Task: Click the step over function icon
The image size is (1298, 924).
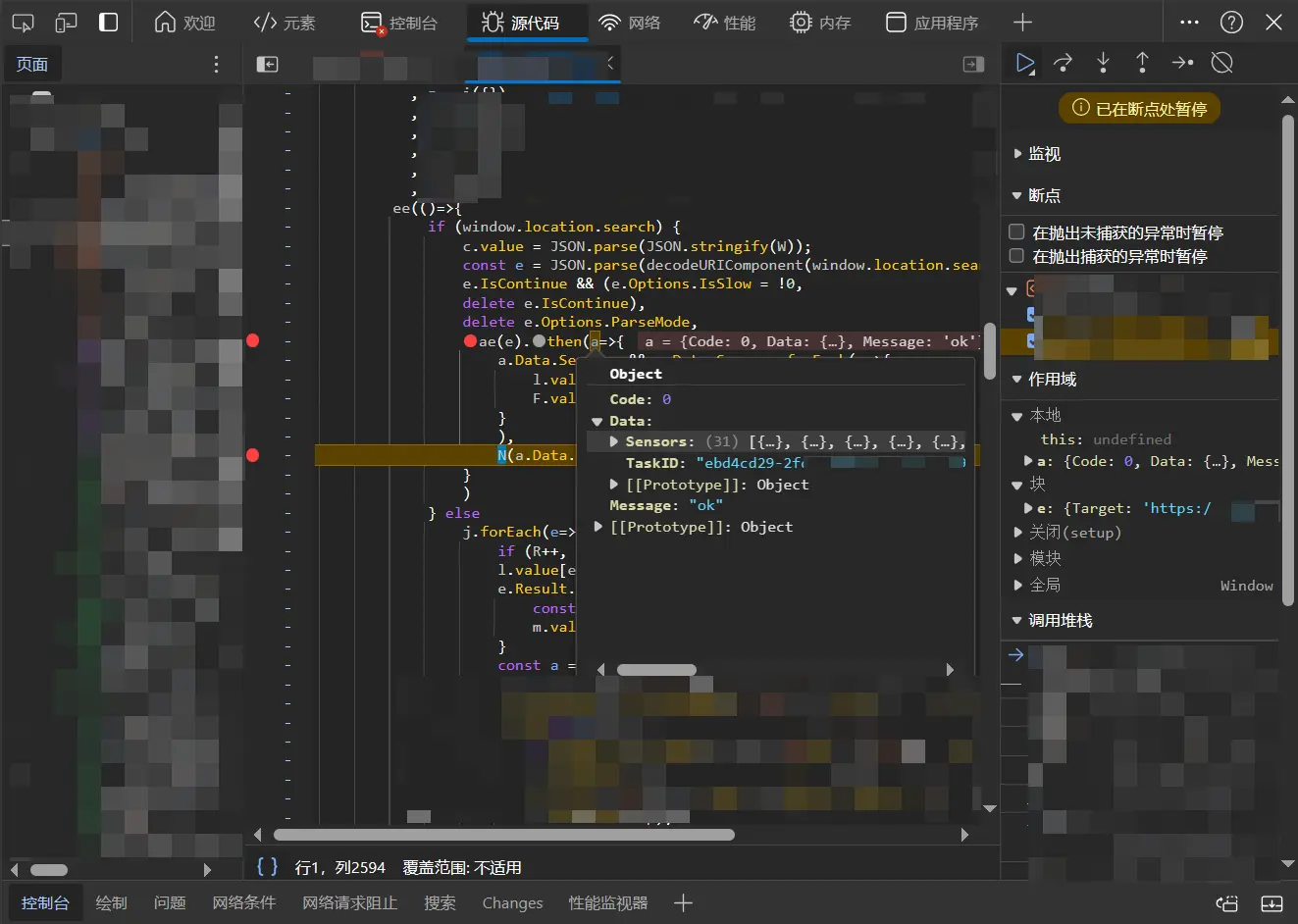Action: [1064, 63]
